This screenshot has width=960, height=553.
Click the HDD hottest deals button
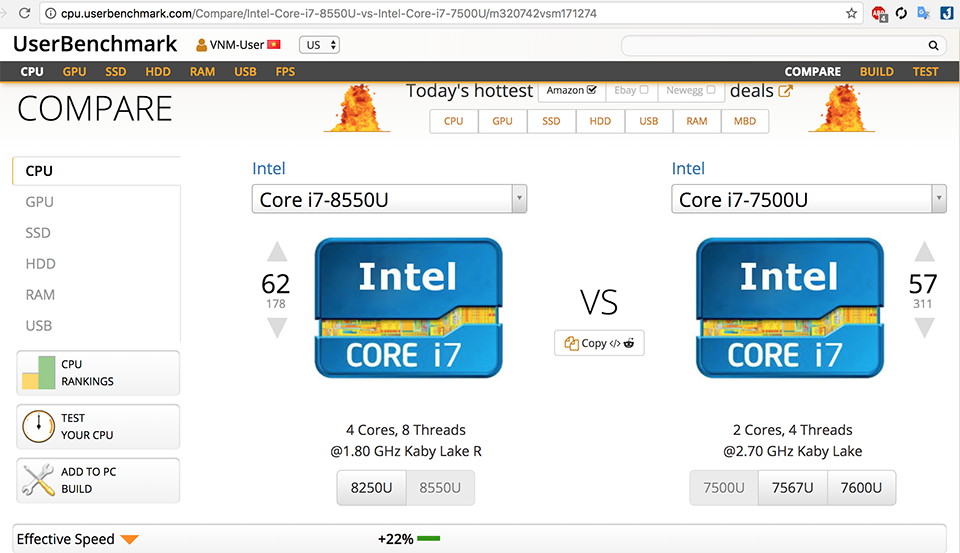point(600,121)
